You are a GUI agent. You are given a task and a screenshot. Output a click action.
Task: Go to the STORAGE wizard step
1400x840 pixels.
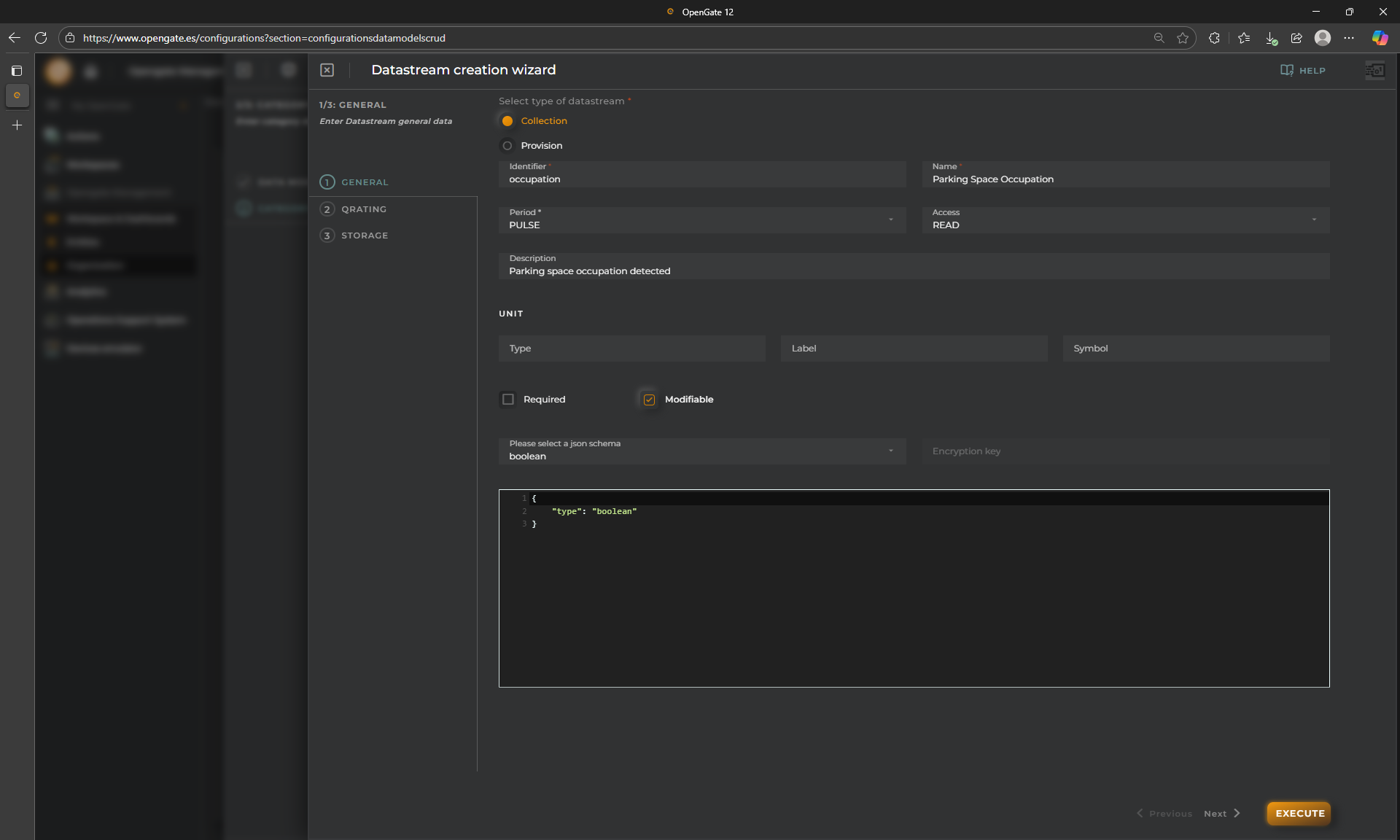coord(364,236)
